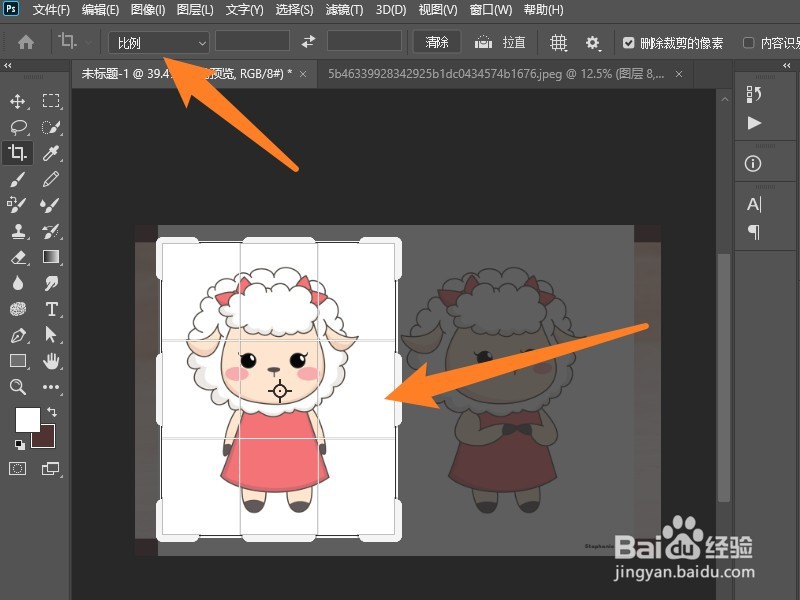Toggle 删除裁剪的像素 checkbox
800x600 pixels.
click(629, 43)
